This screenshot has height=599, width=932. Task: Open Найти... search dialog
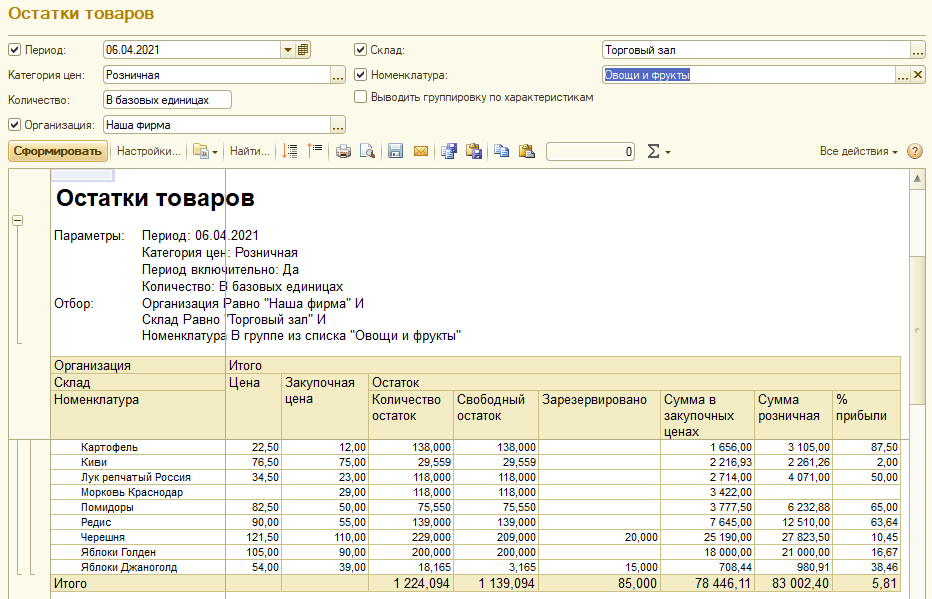250,151
